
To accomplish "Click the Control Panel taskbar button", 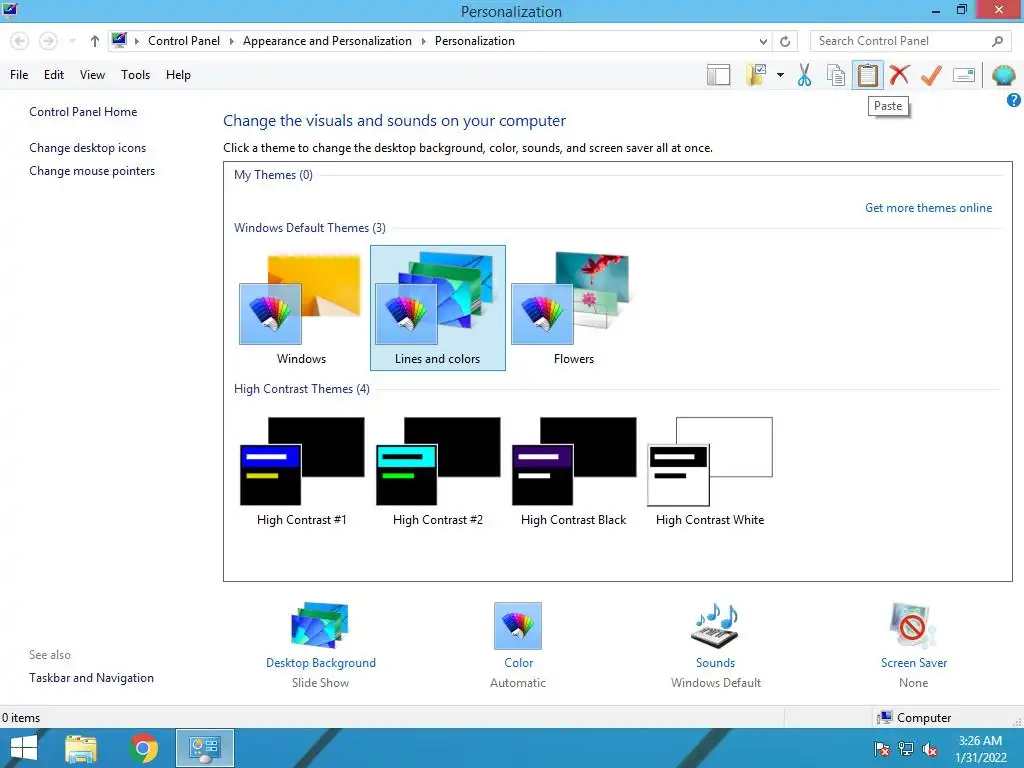I will [205, 748].
